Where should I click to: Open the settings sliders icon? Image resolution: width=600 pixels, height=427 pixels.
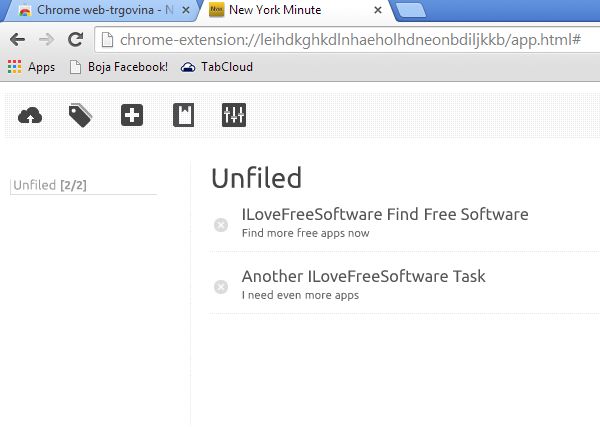pyautogui.click(x=234, y=116)
